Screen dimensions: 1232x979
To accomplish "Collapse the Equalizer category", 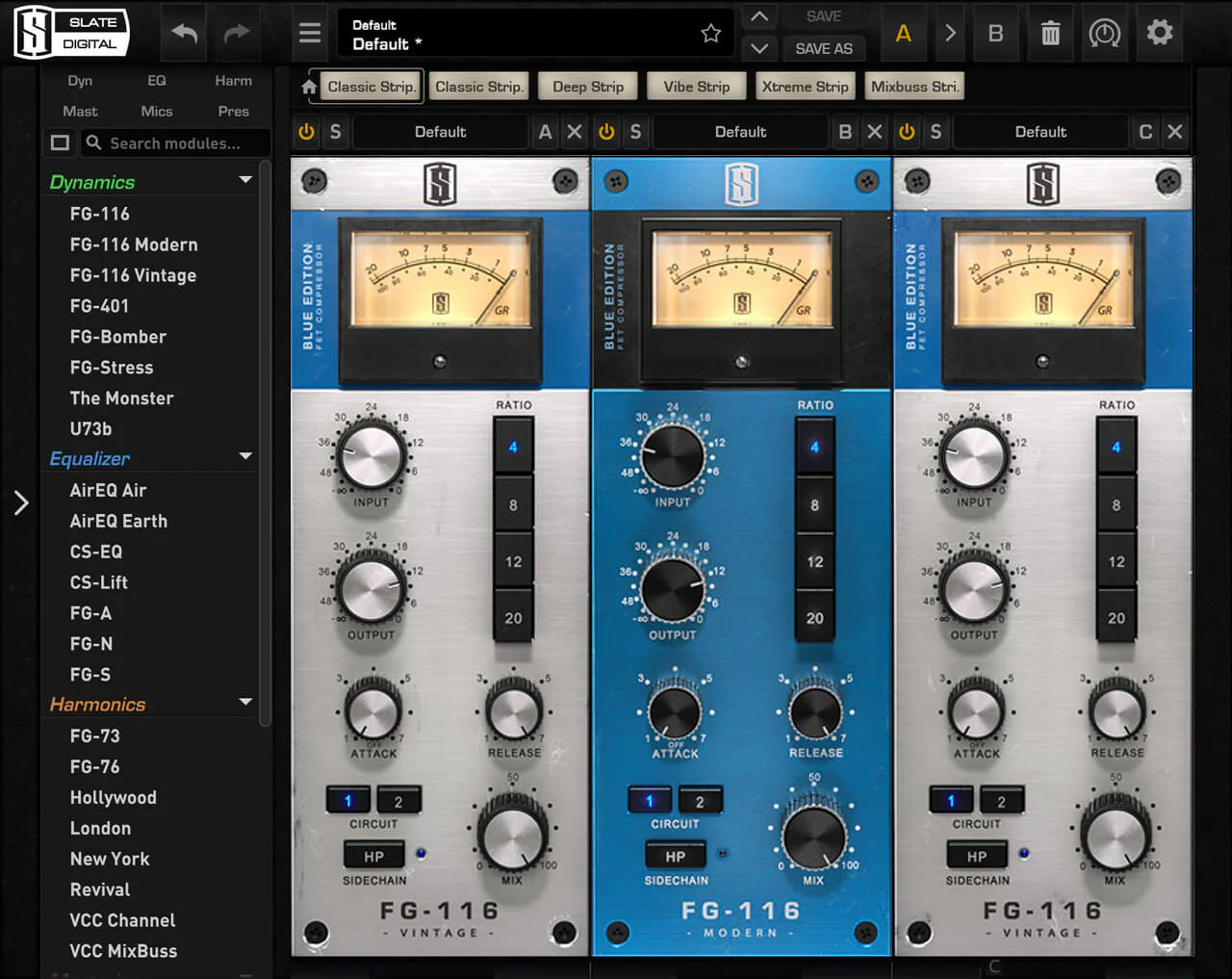I will [x=245, y=456].
